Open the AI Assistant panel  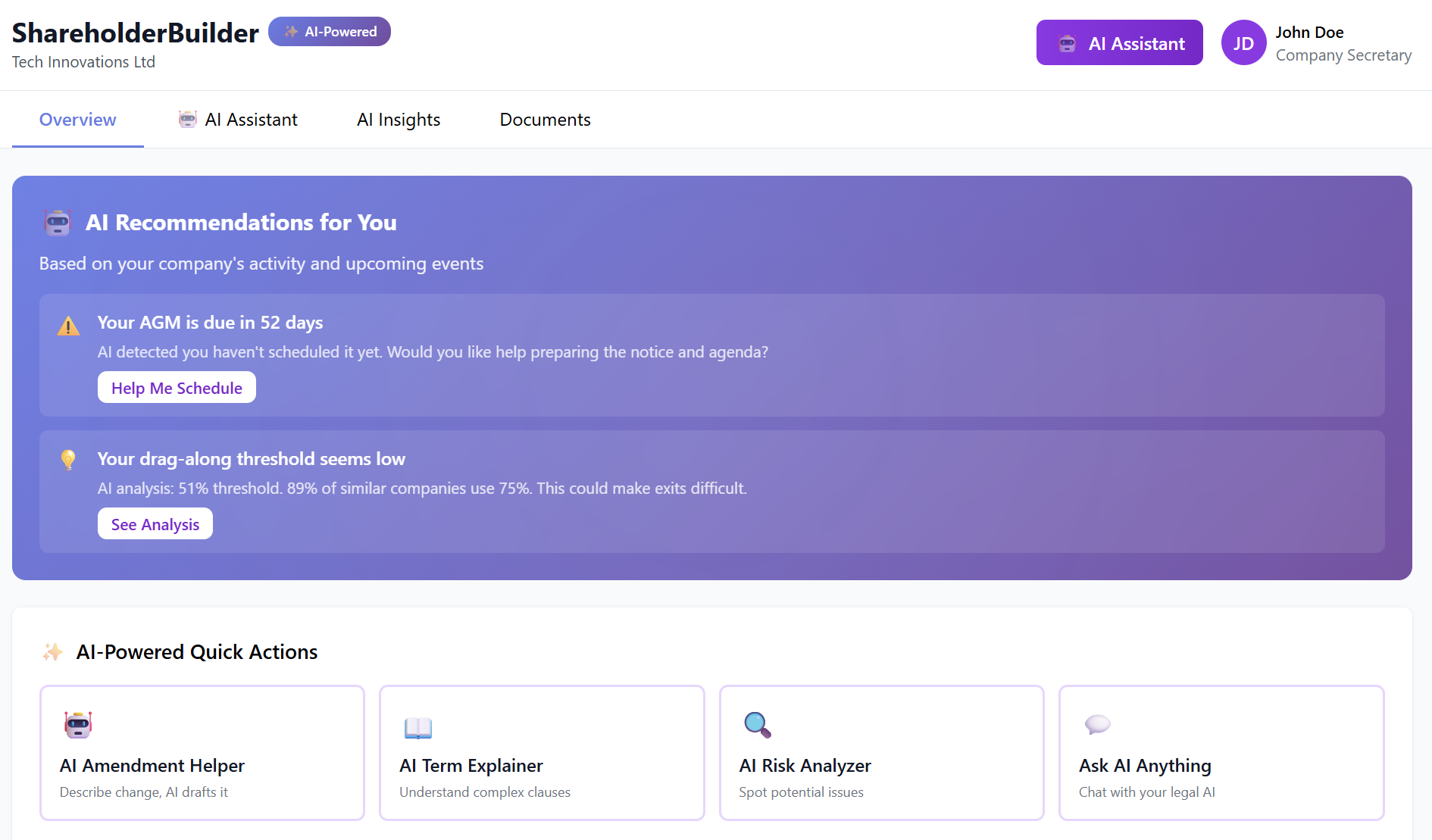tap(1119, 42)
